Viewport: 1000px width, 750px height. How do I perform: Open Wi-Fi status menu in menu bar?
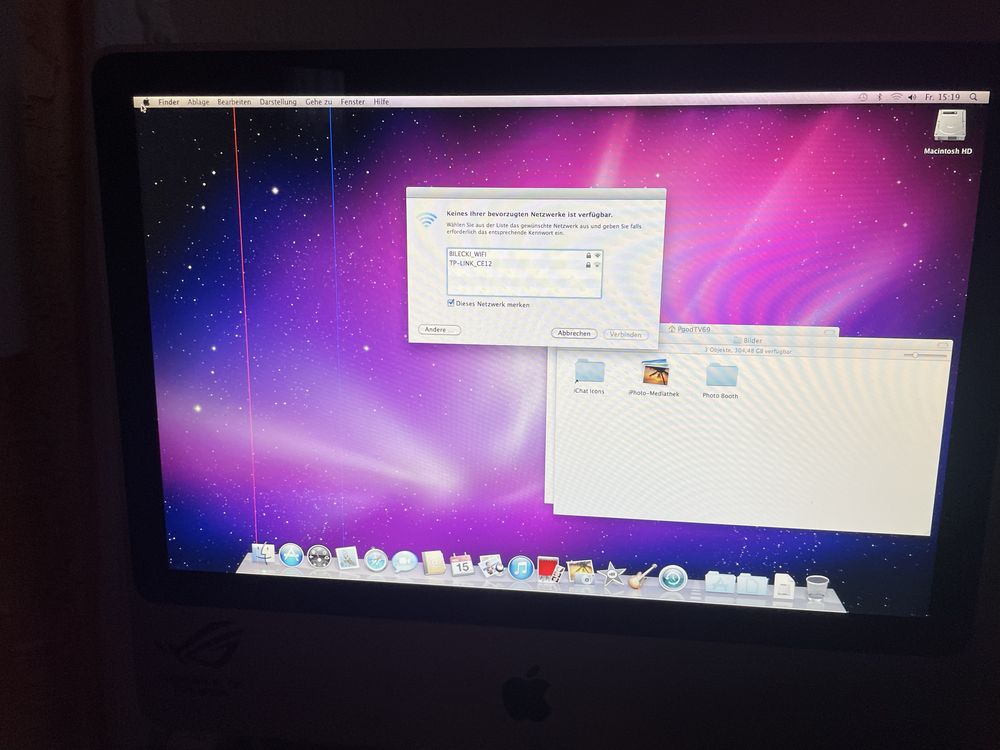click(x=896, y=97)
